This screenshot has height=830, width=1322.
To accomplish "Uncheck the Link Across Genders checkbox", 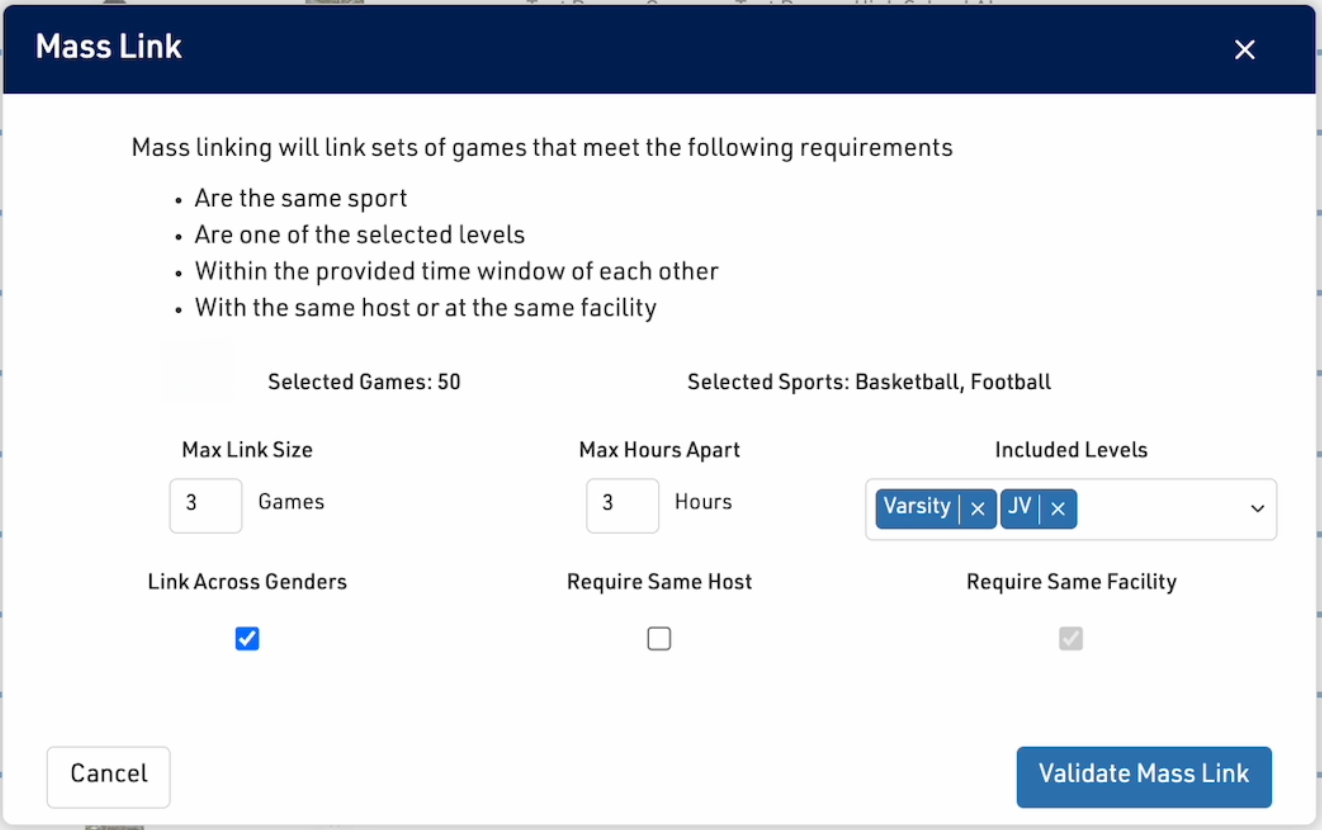I will 247,638.
